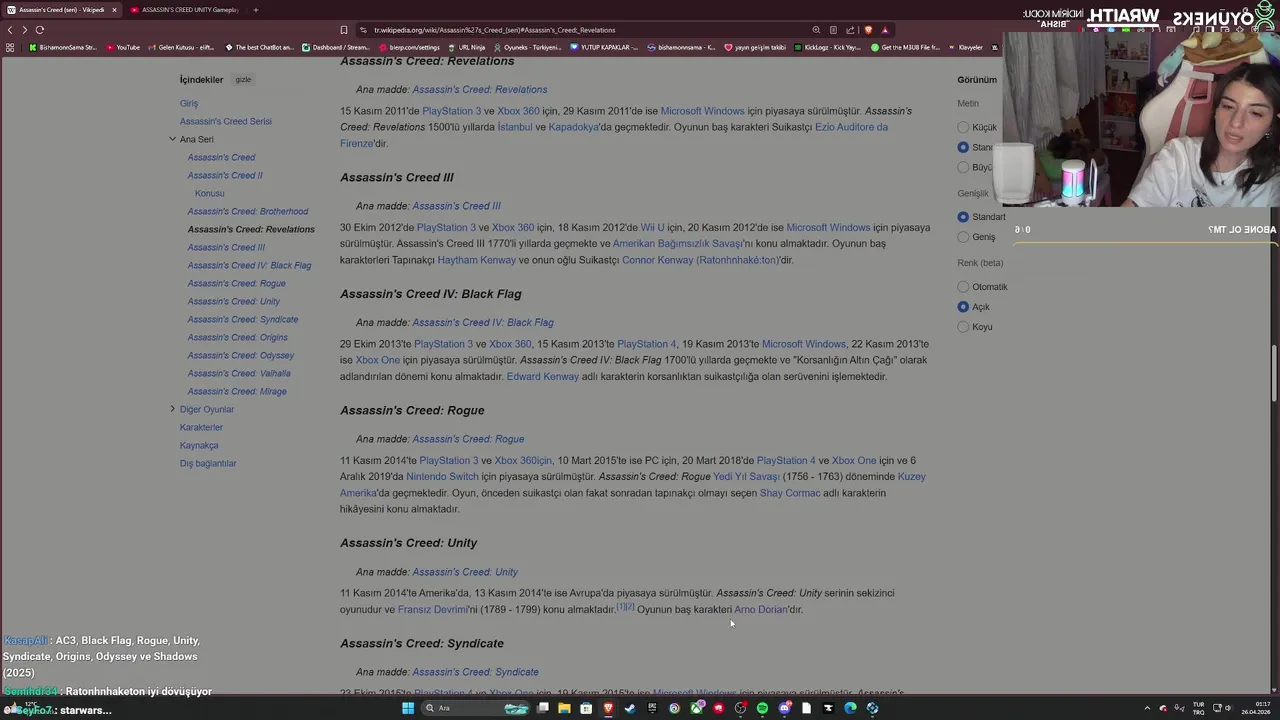Hide contents with gizle button
Screen dimensions: 1280x720
pos(243,80)
